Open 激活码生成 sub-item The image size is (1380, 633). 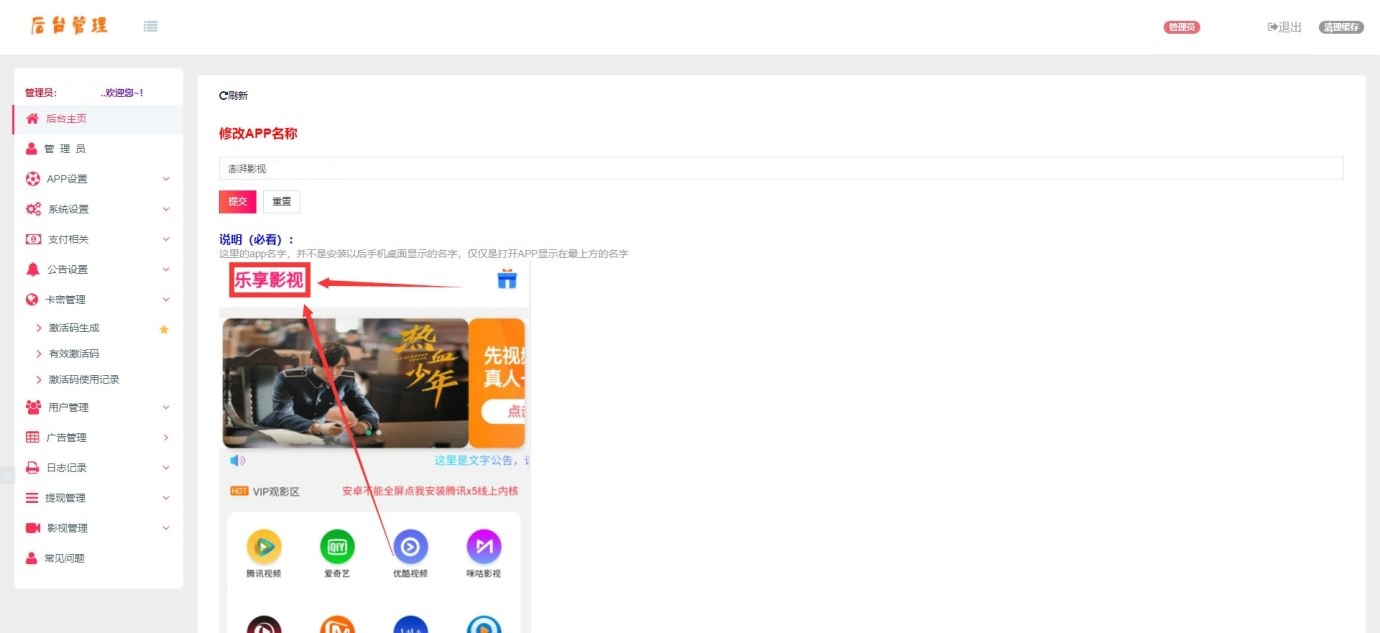pyautogui.click(x=74, y=328)
